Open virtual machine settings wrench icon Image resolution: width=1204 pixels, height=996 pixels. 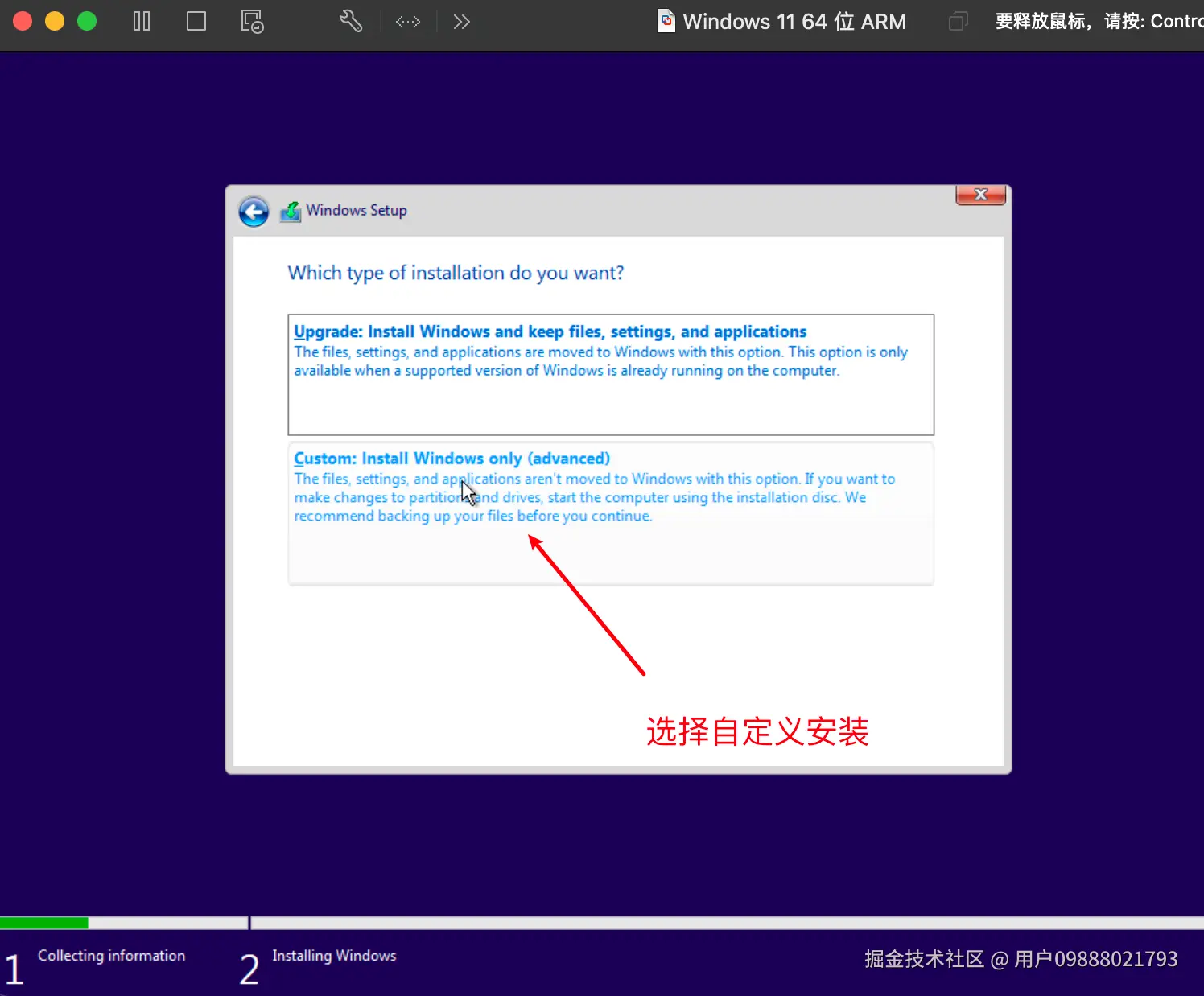click(351, 21)
